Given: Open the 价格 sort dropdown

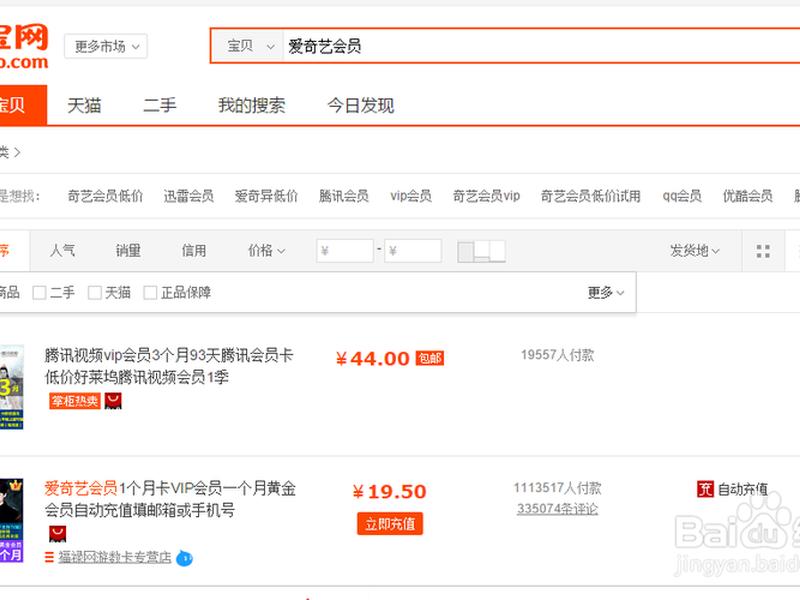Looking at the screenshot, I should [x=266, y=251].
